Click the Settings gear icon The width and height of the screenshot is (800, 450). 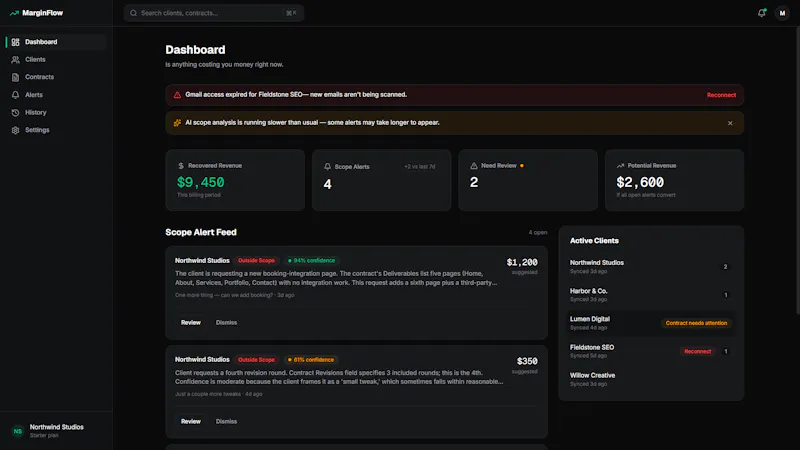tap(15, 130)
